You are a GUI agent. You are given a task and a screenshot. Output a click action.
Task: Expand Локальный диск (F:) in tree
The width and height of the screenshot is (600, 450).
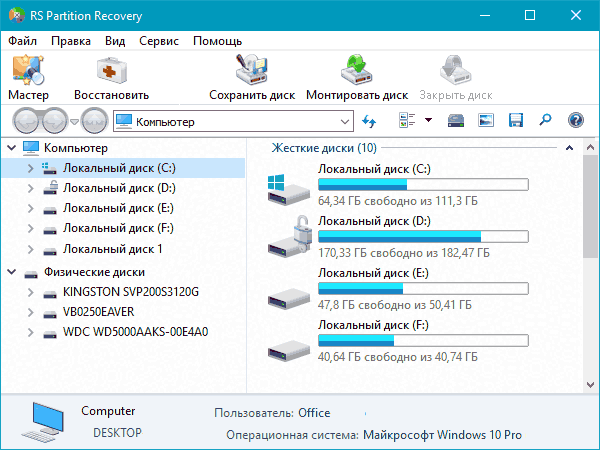pyautogui.click(x=31, y=228)
